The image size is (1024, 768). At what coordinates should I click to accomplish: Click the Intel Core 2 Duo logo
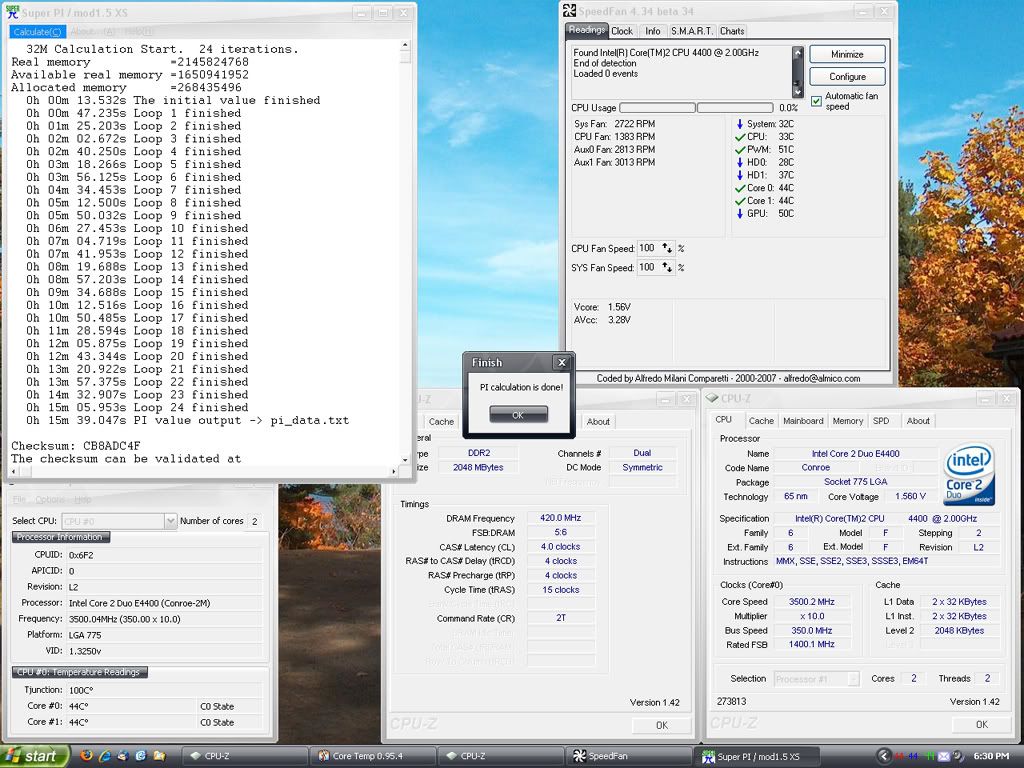coord(969,475)
